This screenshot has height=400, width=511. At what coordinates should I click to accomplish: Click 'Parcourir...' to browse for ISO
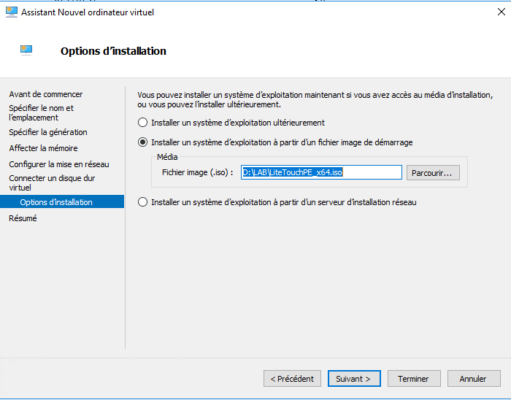click(433, 173)
